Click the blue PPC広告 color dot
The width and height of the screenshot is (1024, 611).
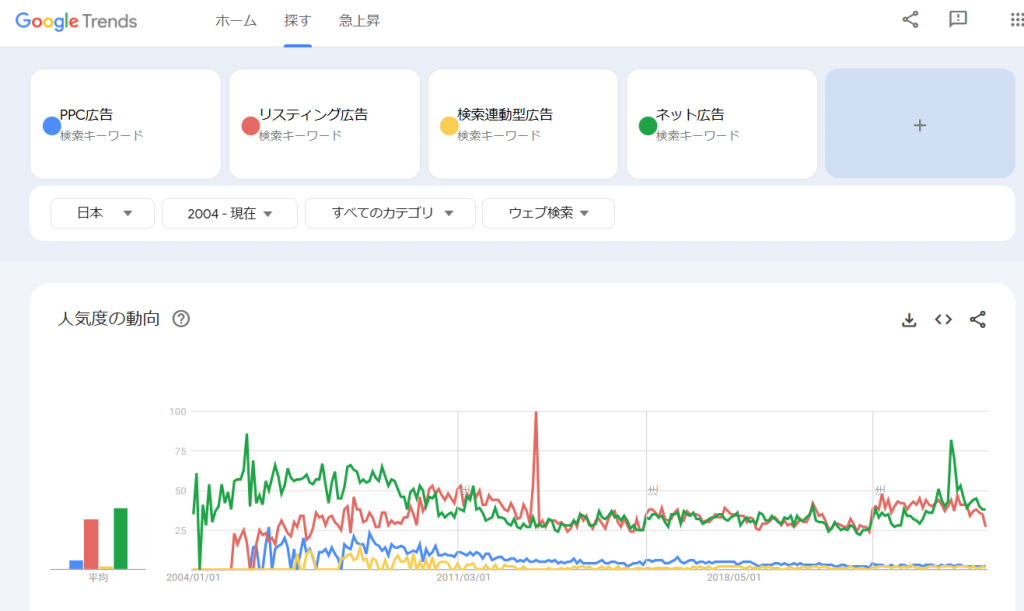tap(52, 126)
